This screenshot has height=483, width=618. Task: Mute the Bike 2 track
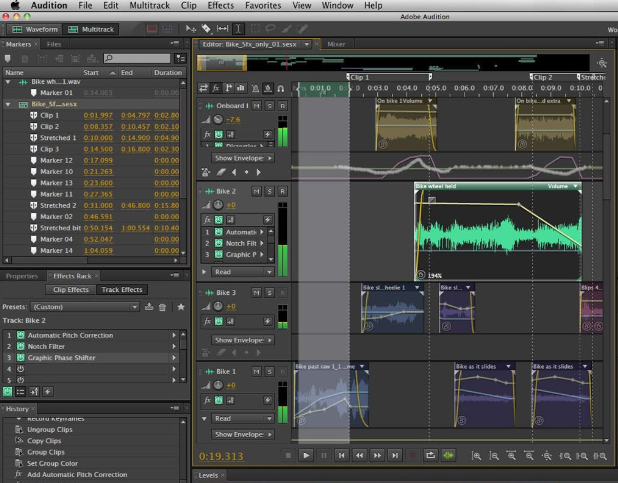[257, 191]
